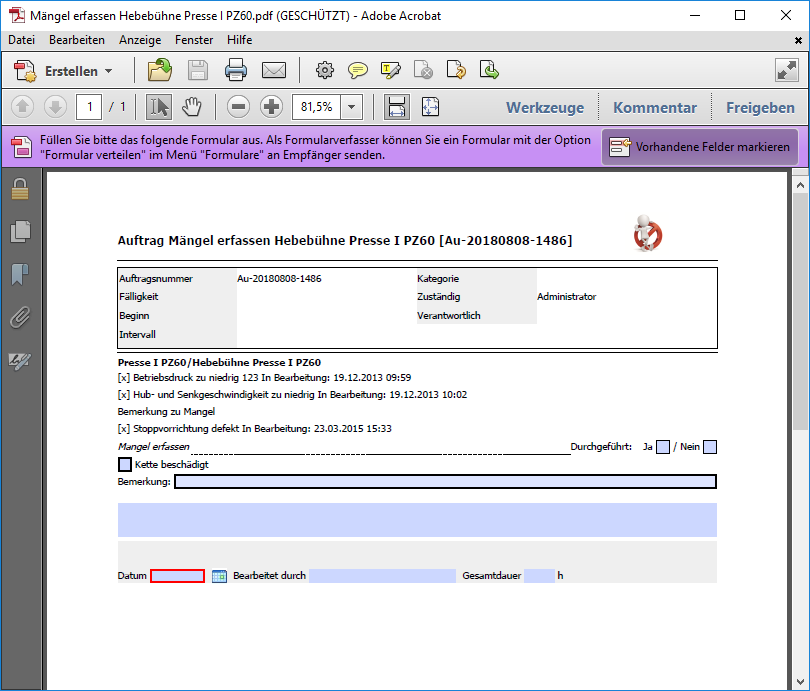
Task: Open the security padlock panel
Action: [x=20, y=189]
